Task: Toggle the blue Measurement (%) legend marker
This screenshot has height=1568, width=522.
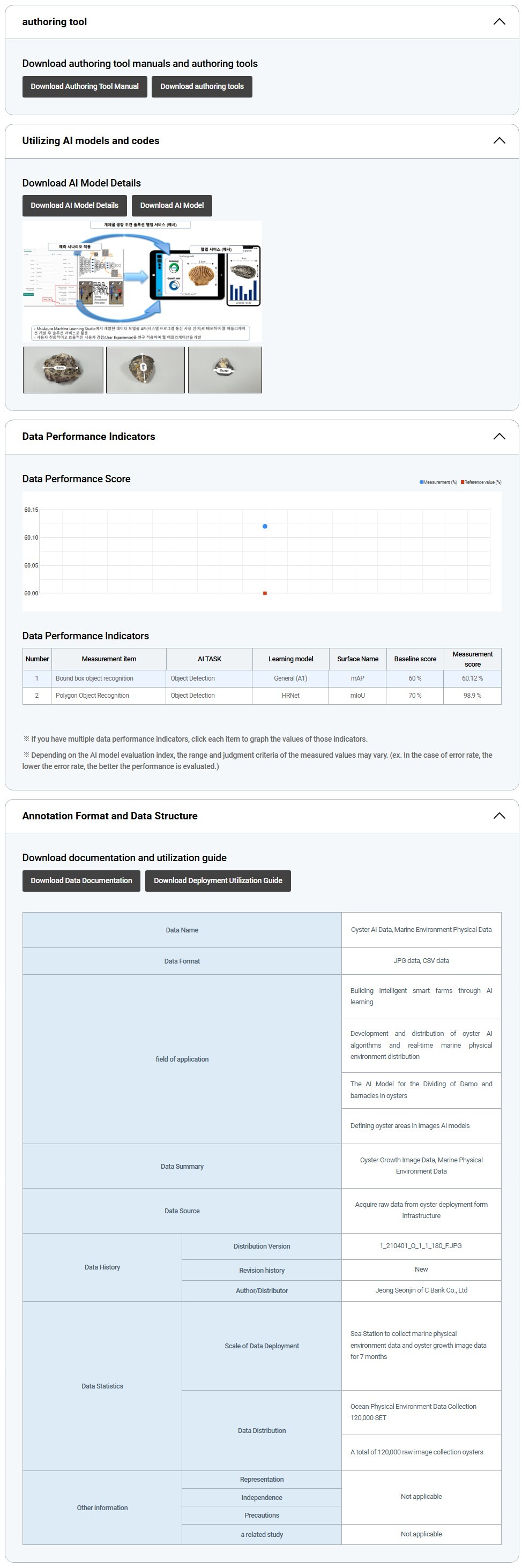Action: 421,482
